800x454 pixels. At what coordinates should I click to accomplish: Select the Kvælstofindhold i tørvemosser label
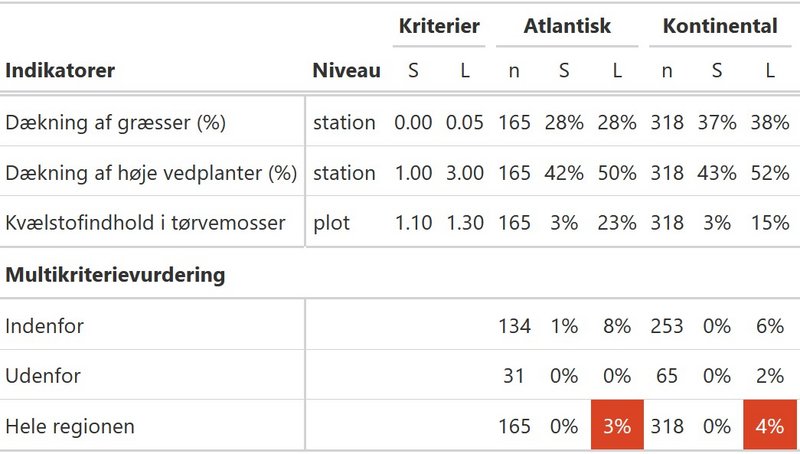[x=145, y=223]
